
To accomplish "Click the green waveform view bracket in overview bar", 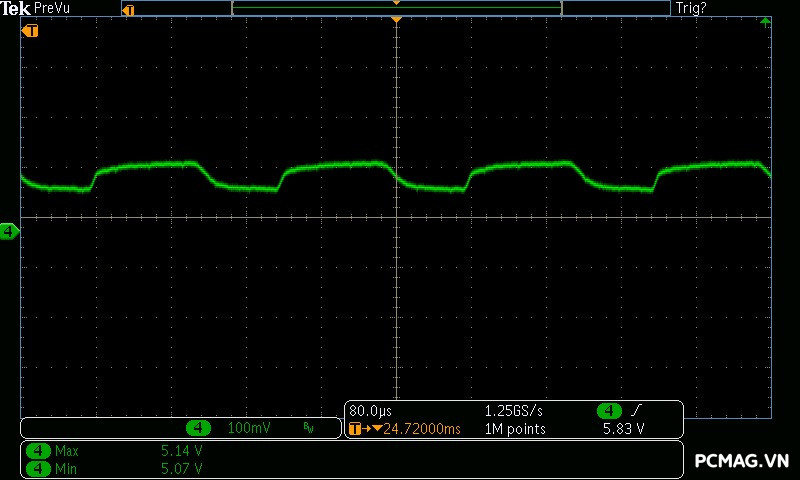I will point(396,9).
